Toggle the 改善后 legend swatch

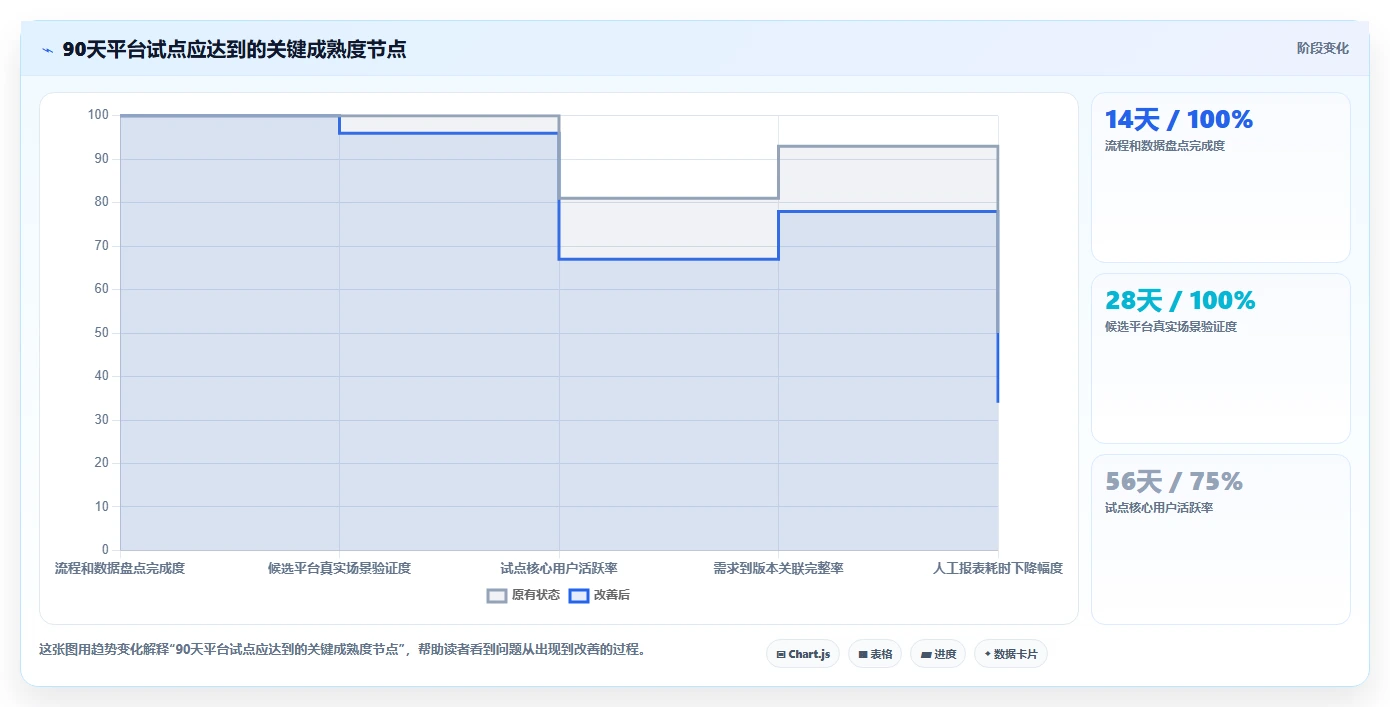(578, 595)
